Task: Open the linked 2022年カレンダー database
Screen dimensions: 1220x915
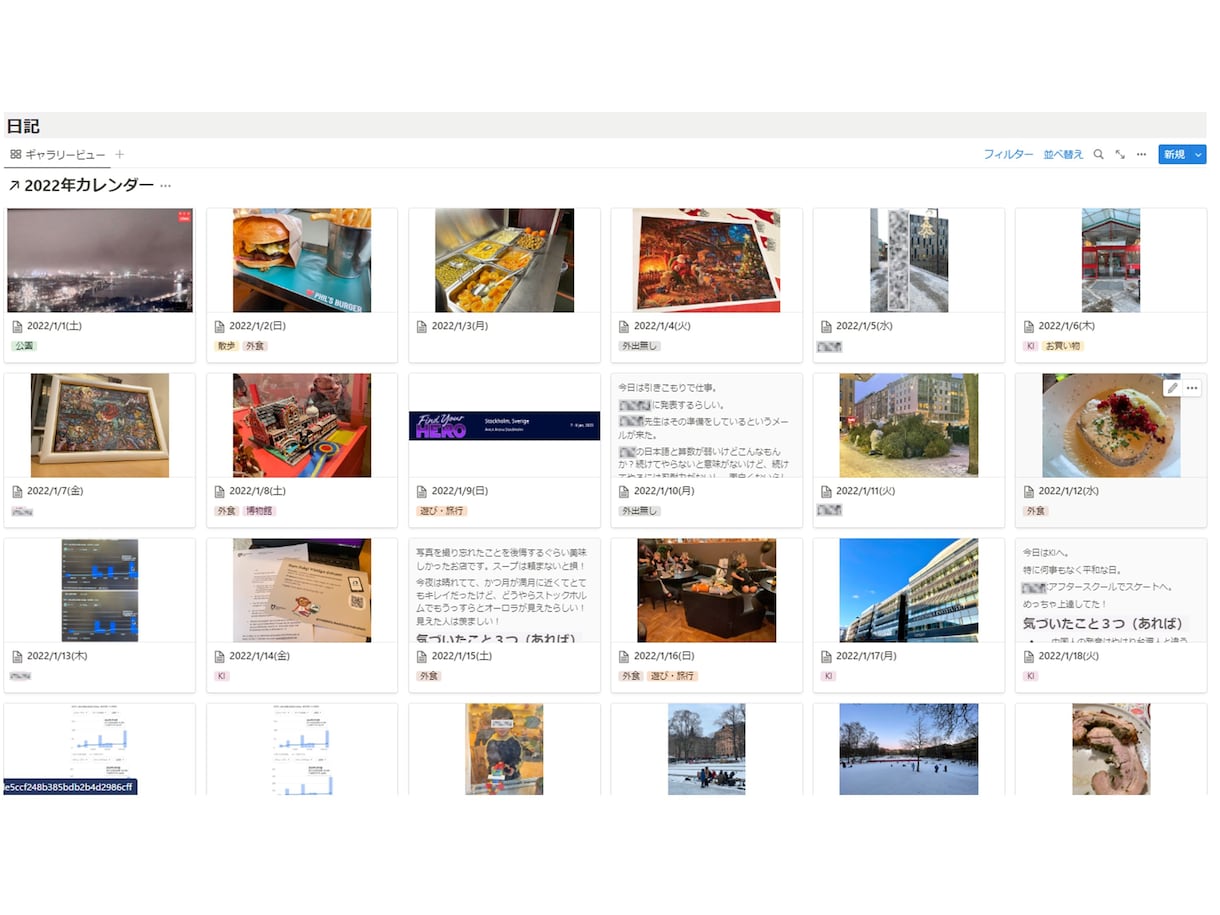Action: coord(89,185)
